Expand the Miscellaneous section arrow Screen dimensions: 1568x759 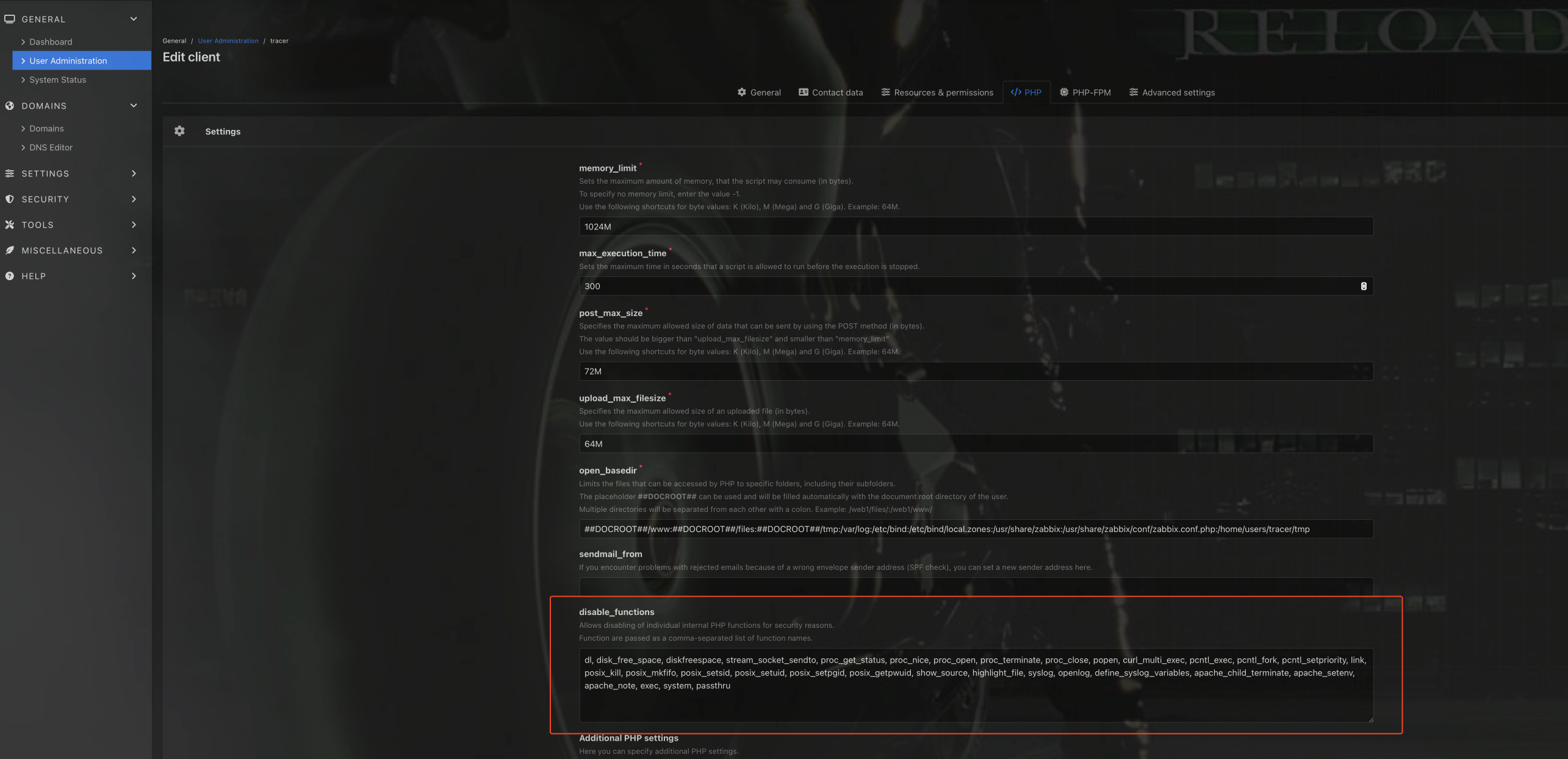tap(134, 250)
